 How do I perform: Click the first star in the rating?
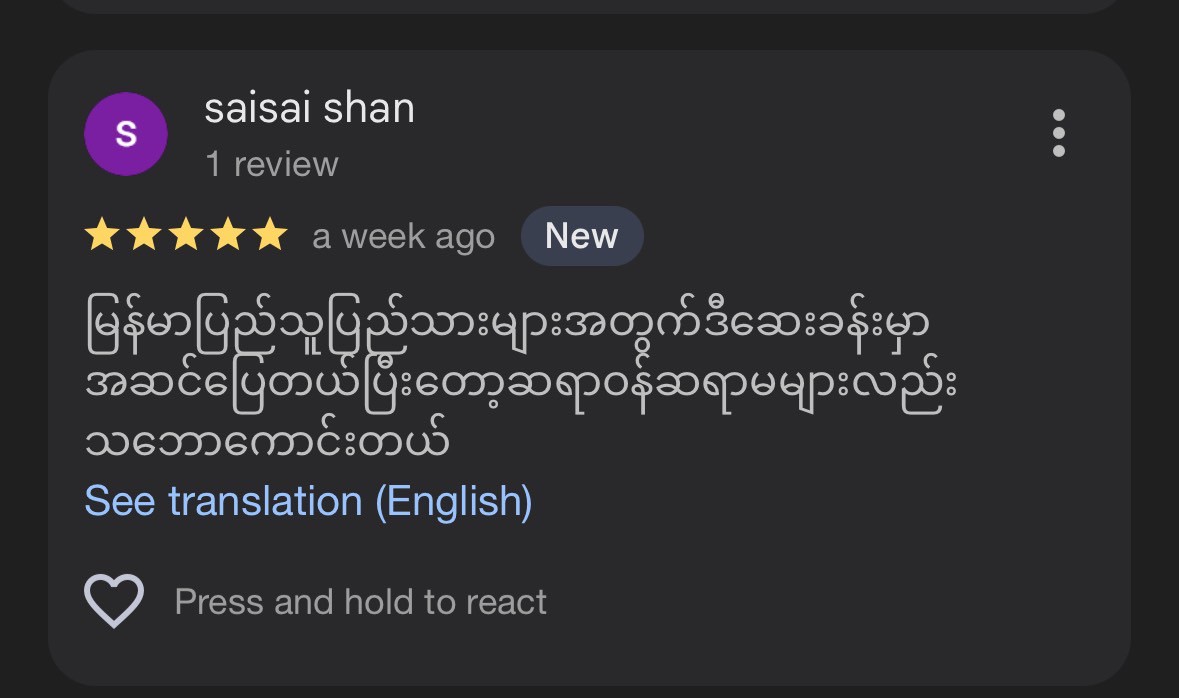click(x=102, y=235)
